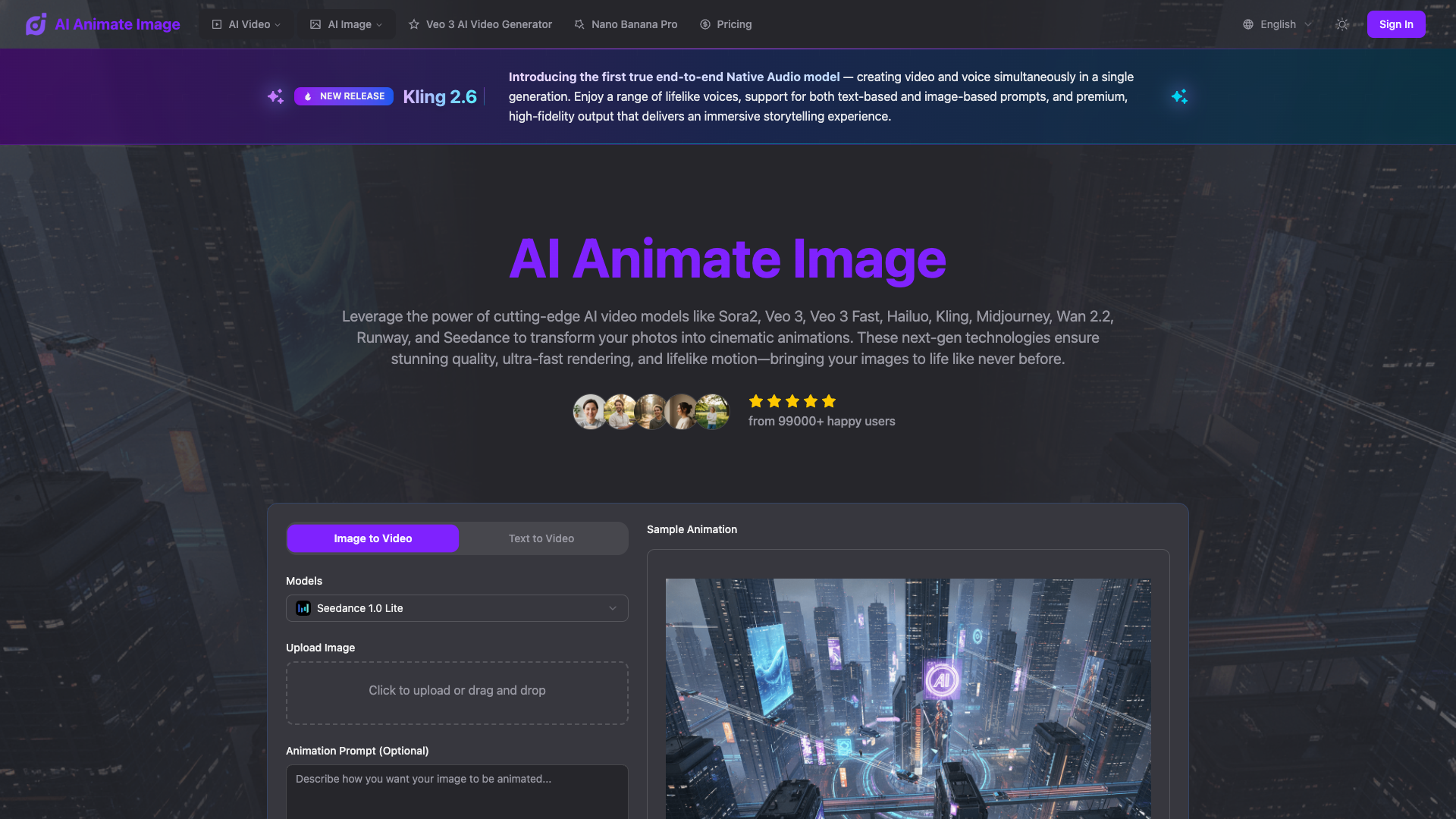Open Nano Banana Pro page
1456x819 pixels.
pos(626,24)
